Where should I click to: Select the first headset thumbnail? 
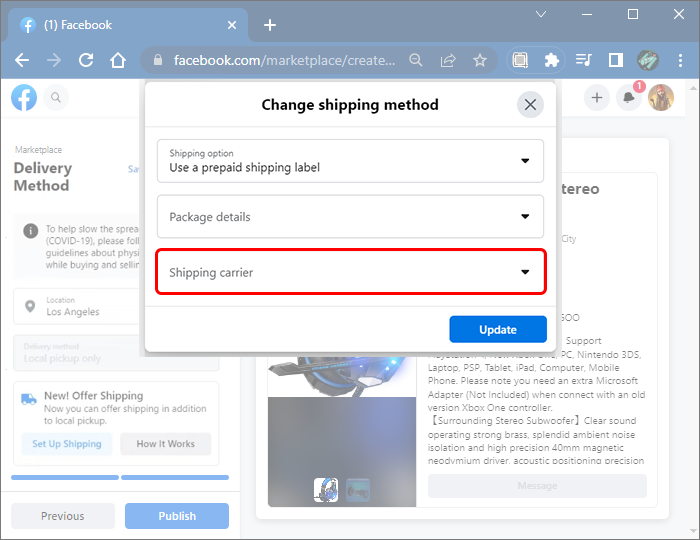click(326, 490)
